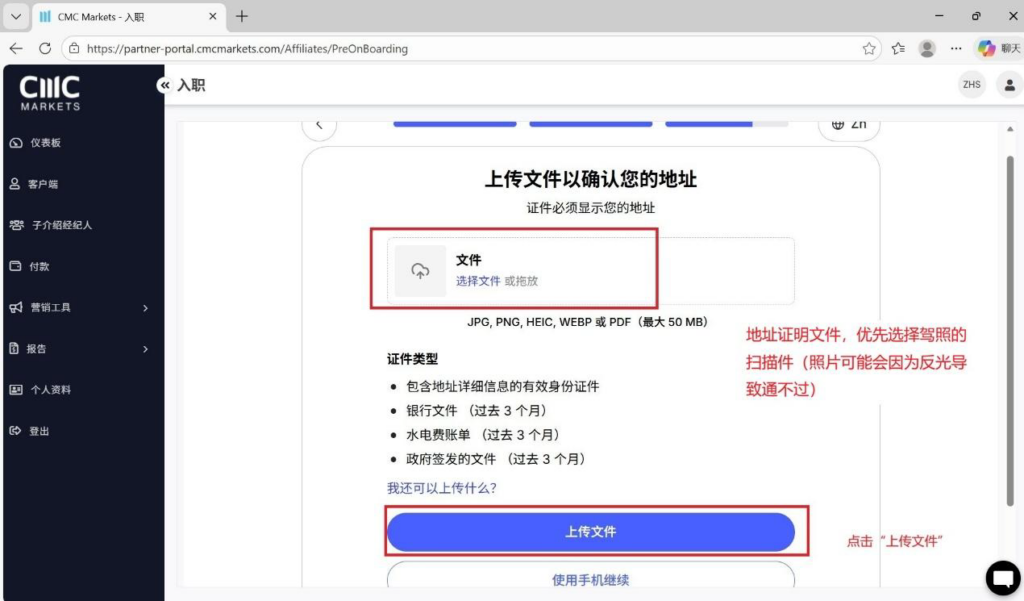Collapse the sidebar with double-chevron icon
The image size is (1024, 601).
point(165,85)
